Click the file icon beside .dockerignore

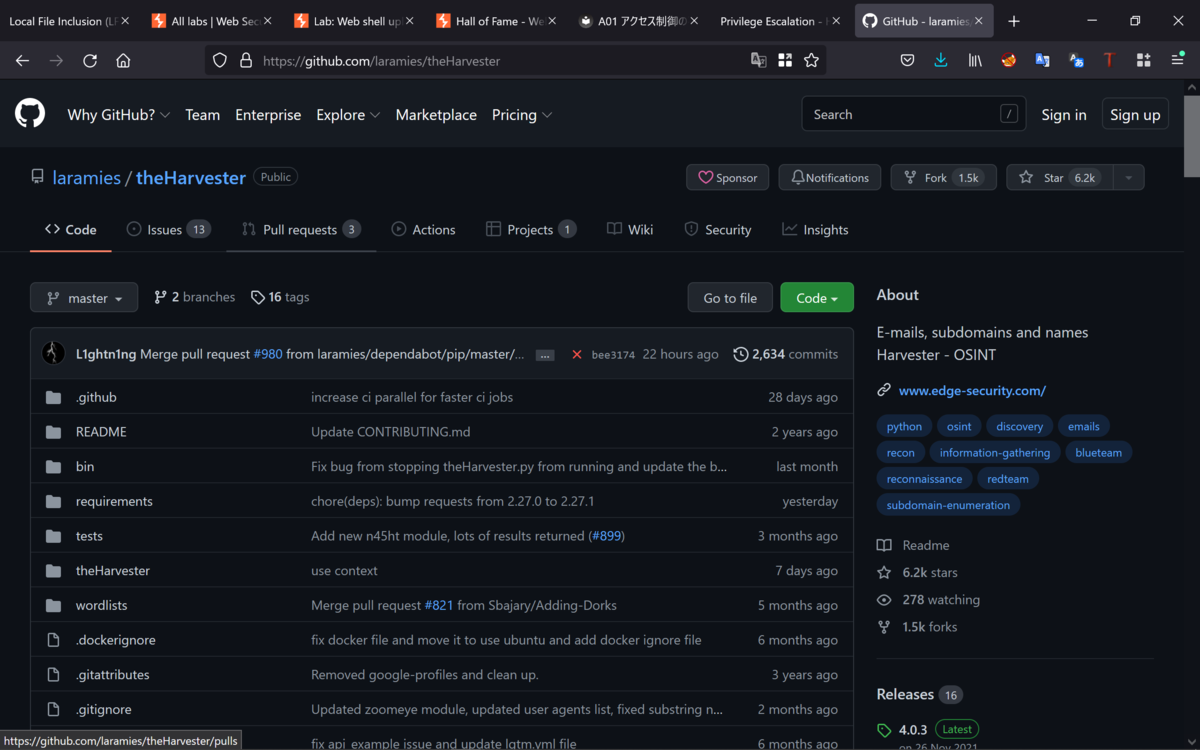(53, 640)
